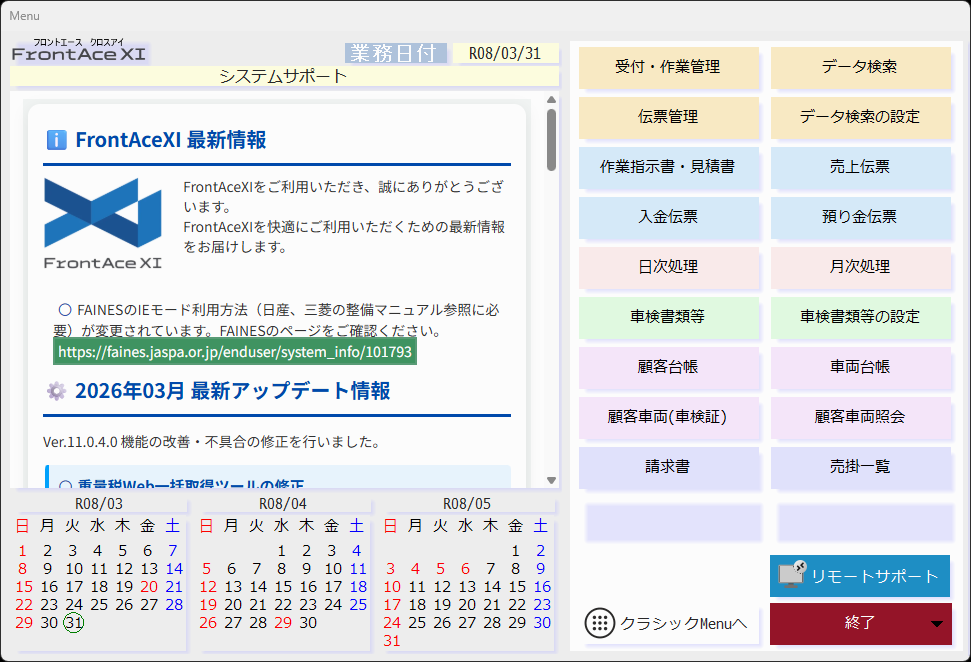Click the gear icon next to 2026年03月 update heading
The width and height of the screenshot is (971, 662).
pyautogui.click(x=57, y=391)
